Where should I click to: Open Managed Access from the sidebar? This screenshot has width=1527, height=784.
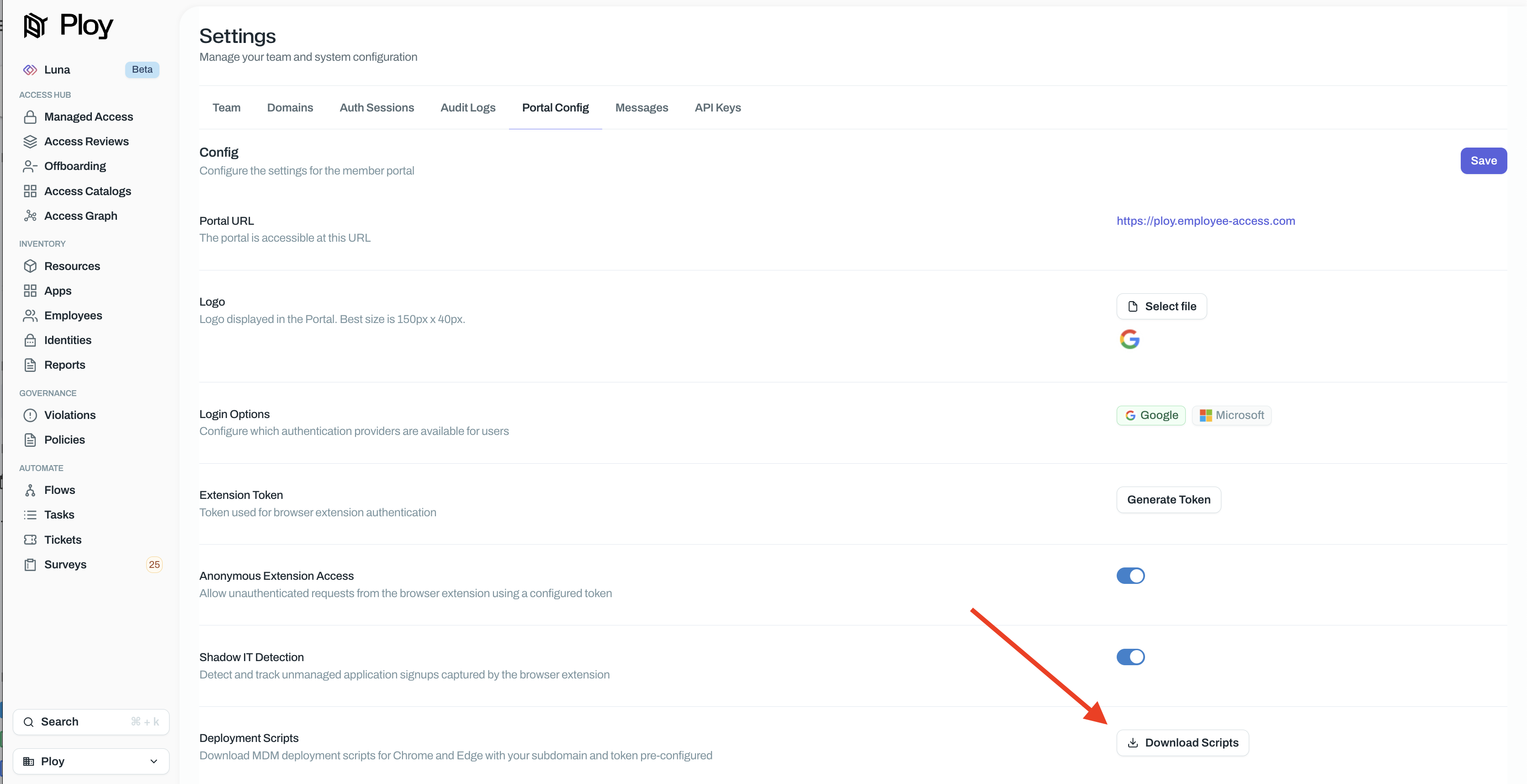32,116
